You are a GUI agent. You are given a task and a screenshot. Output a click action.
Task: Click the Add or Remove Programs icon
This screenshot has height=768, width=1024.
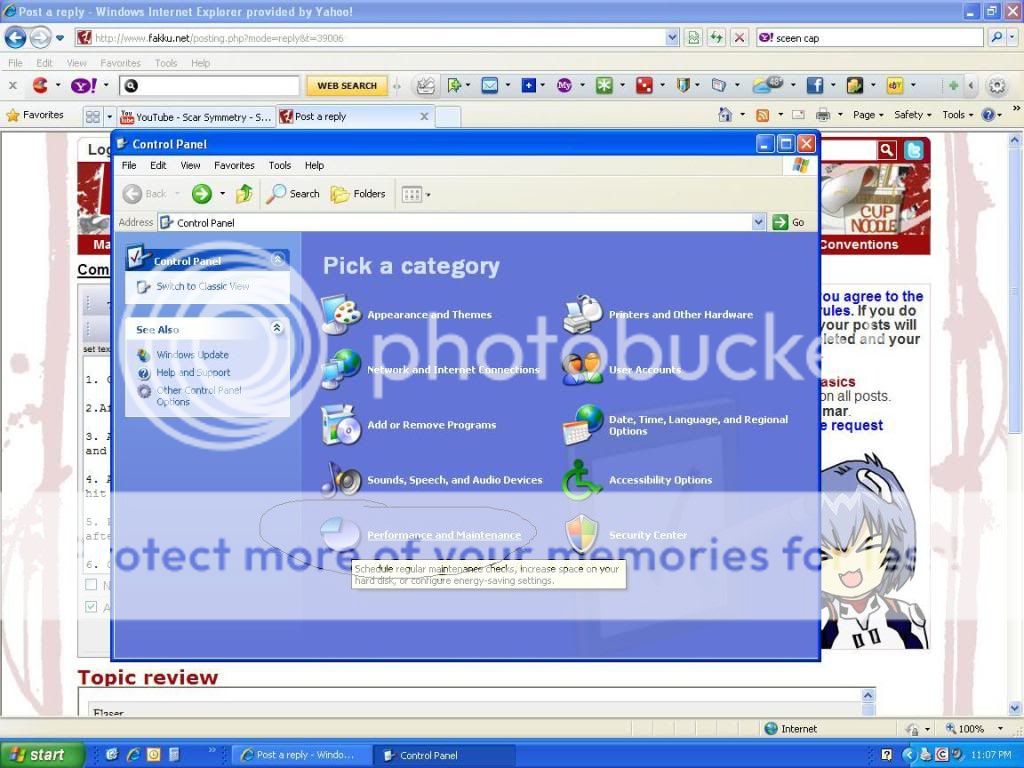(340, 425)
